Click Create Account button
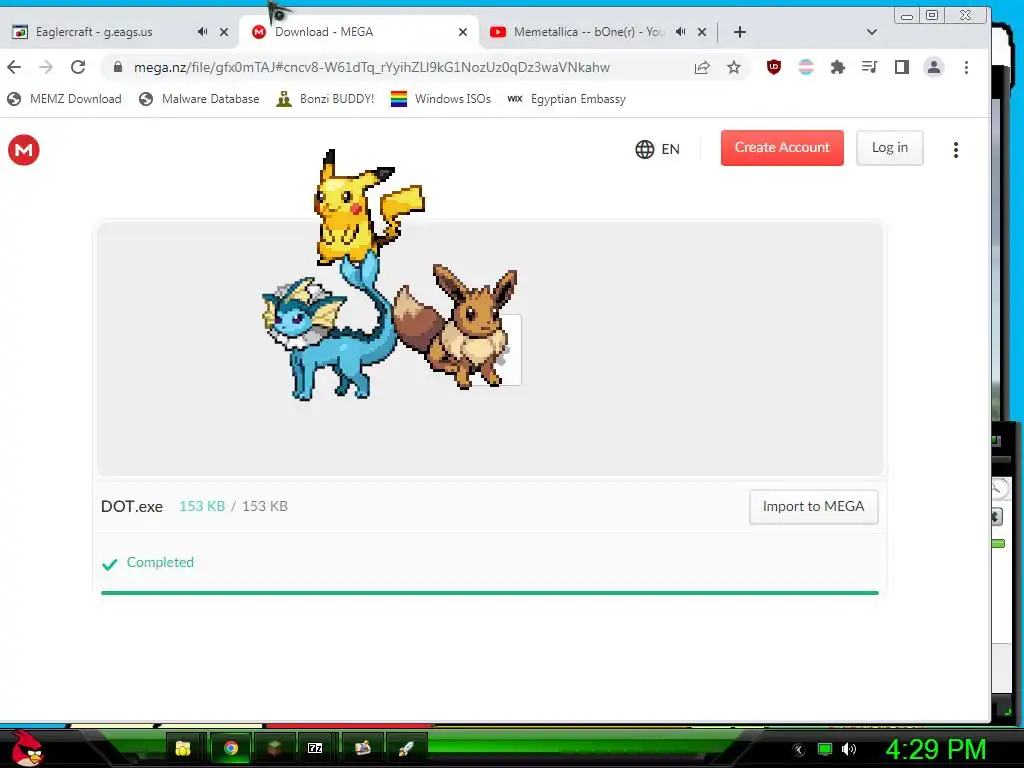1024x768 pixels. 782,148
